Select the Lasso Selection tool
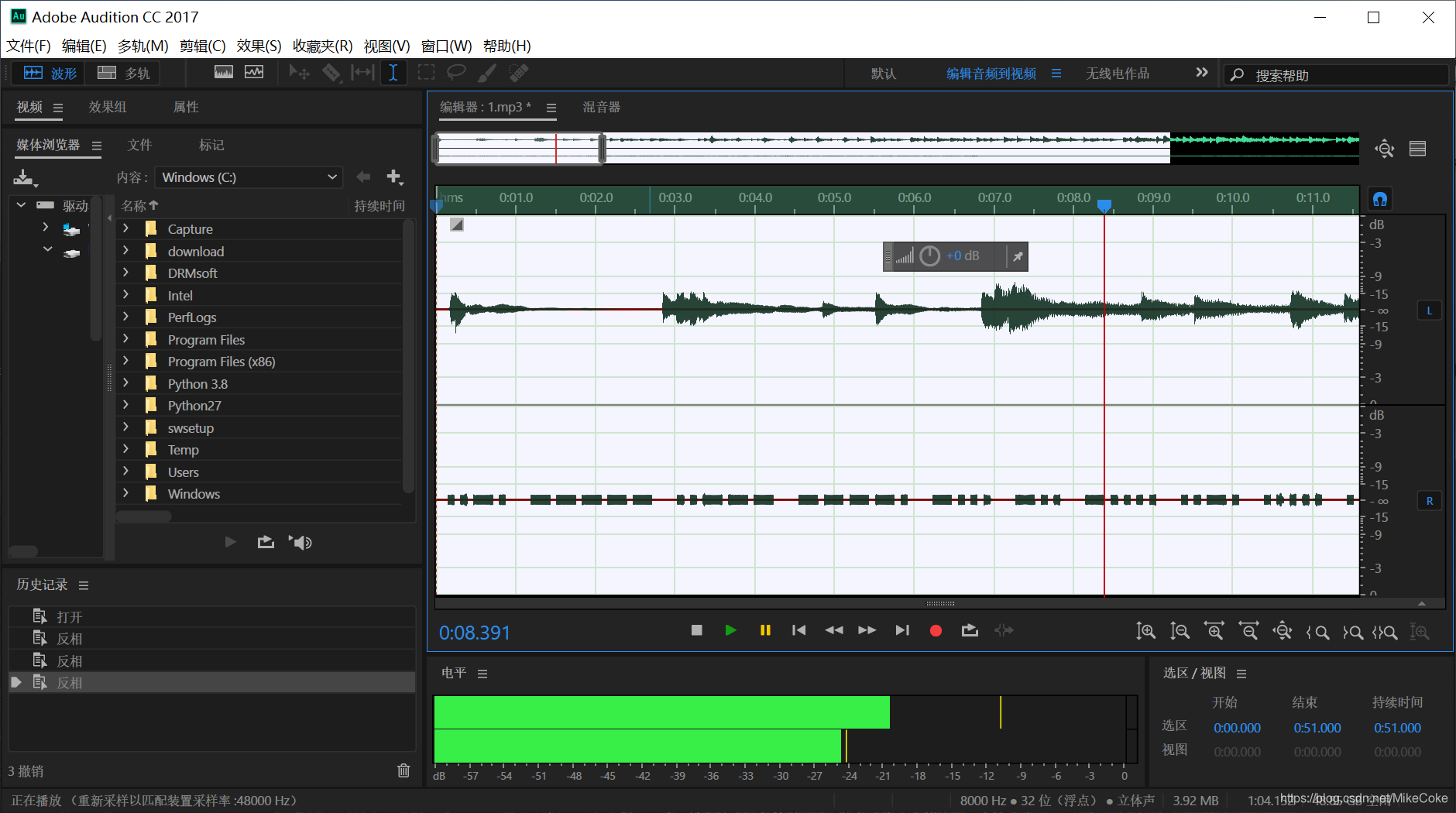This screenshot has width=1456, height=813. 456,73
